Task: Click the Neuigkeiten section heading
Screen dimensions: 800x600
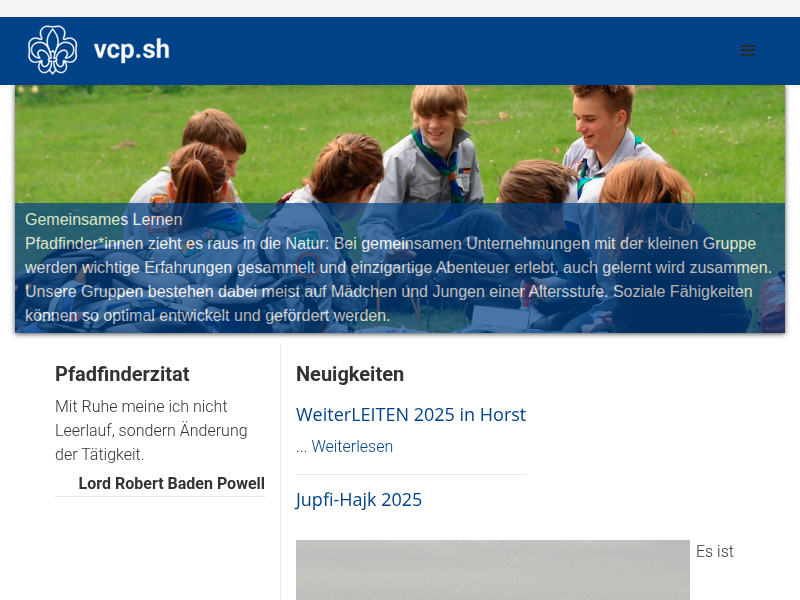Action: click(x=350, y=374)
